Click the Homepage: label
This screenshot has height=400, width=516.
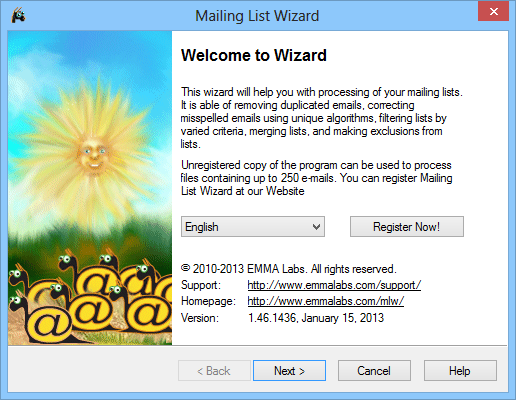208,301
